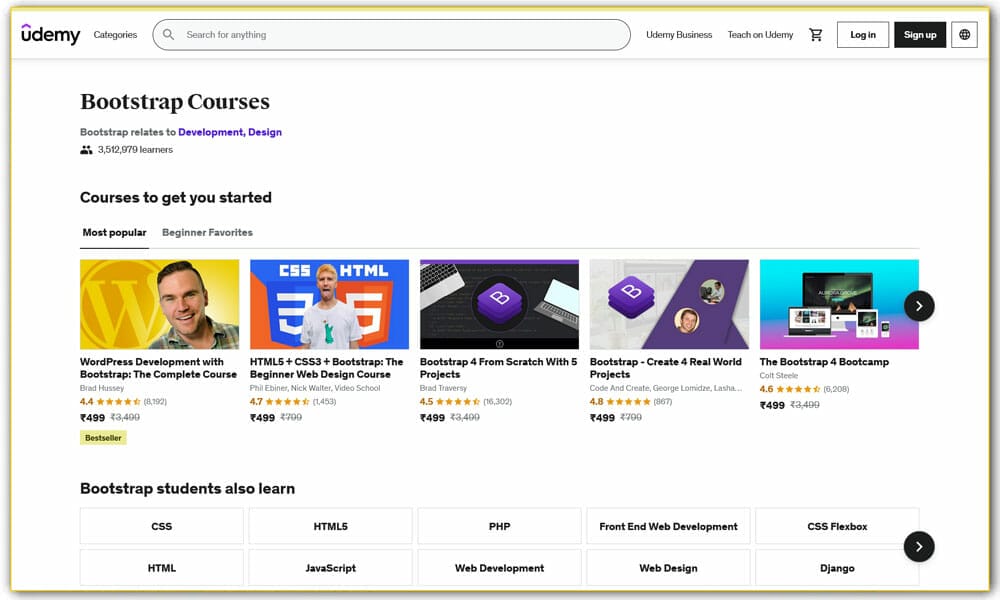Switch to the Beginner Favorites tab
The image size is (1000, 600).
point(207,232)
